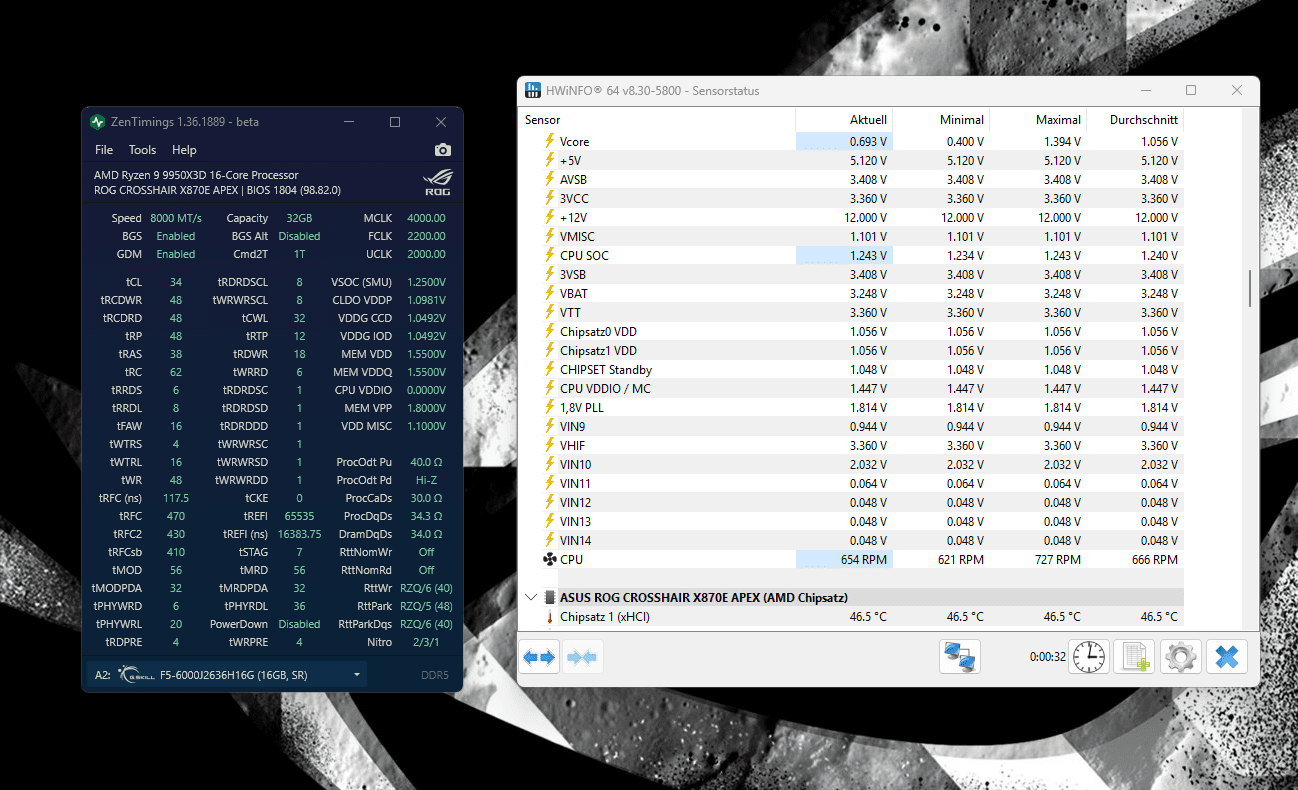
Task: Start logging with the log file icon
Action: pyautogui.click(x=1134, y=657)
